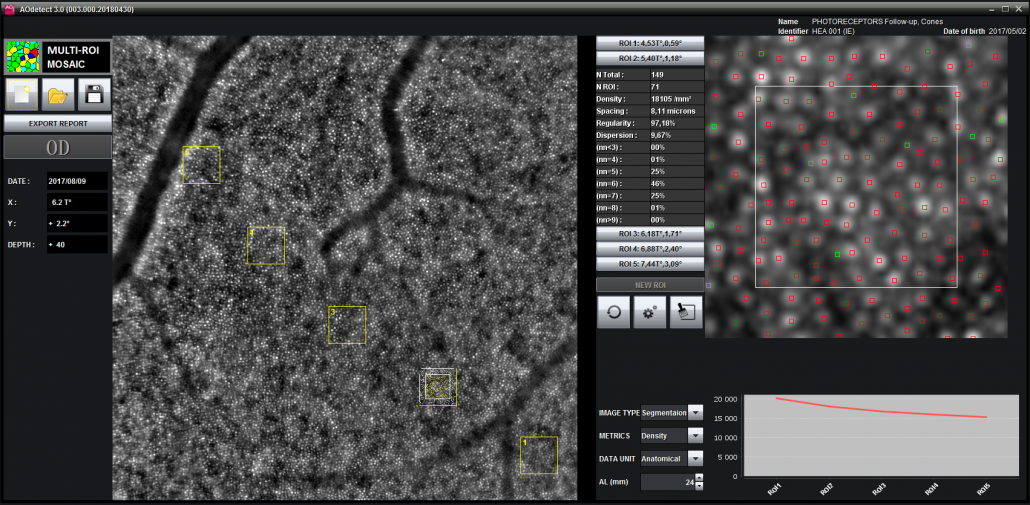1030x505 pixels.
Task: Expand the Image Type dropdown
Action: click(696, 412)
